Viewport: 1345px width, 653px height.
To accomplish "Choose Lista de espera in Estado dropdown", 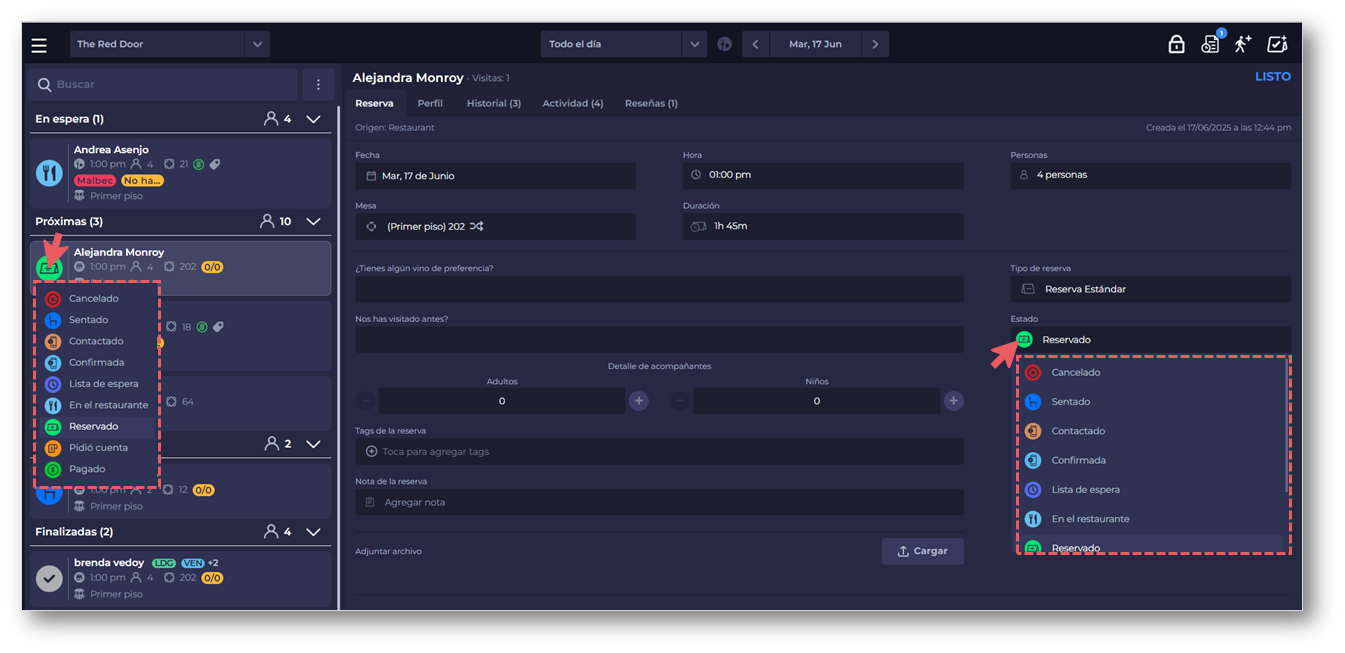I will click(1150, 489).
